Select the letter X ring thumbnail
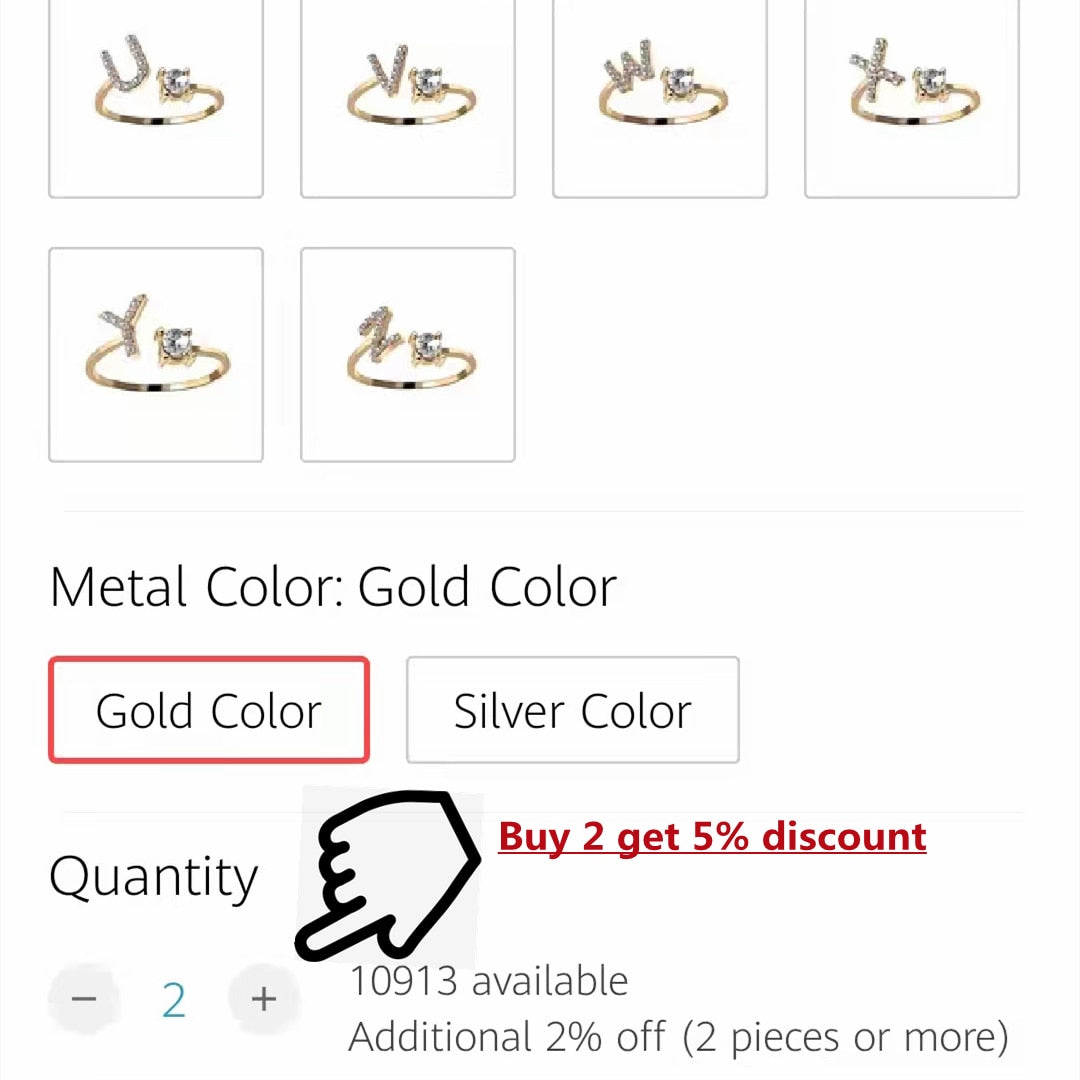The height and width of the screenshot is (1080, 1080). (x=911, y=95)
